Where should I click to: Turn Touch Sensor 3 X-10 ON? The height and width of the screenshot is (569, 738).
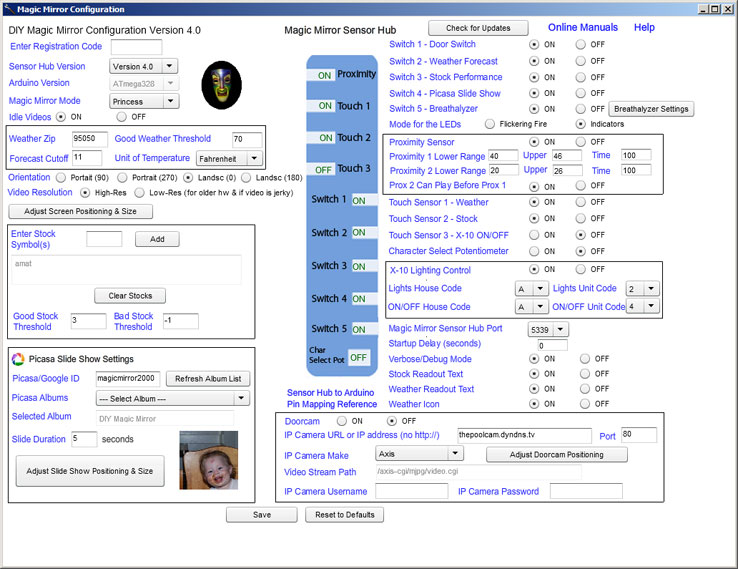click(534, 235)
